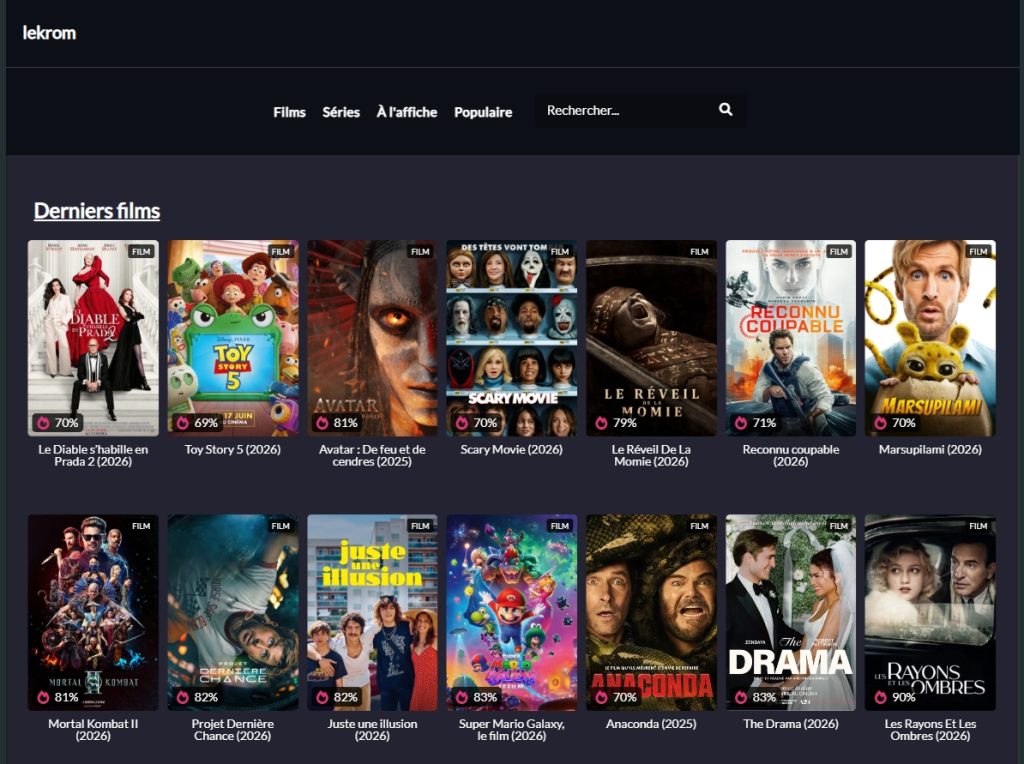1024x764 pixels.
Task: Click the flame icon on Les Rayons Et Les Ombres
Action: pos(880,697)
